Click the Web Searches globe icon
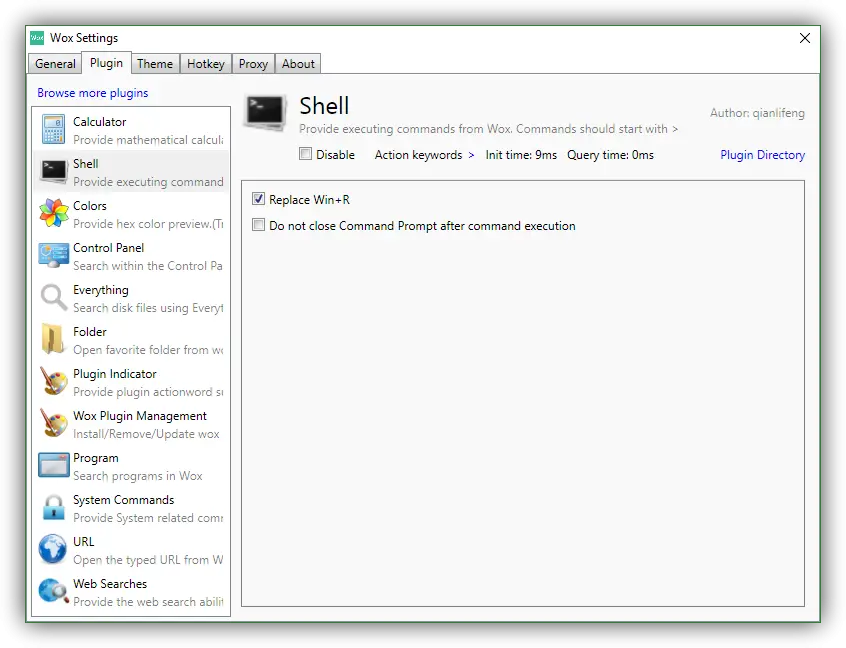 pos(53,591)
